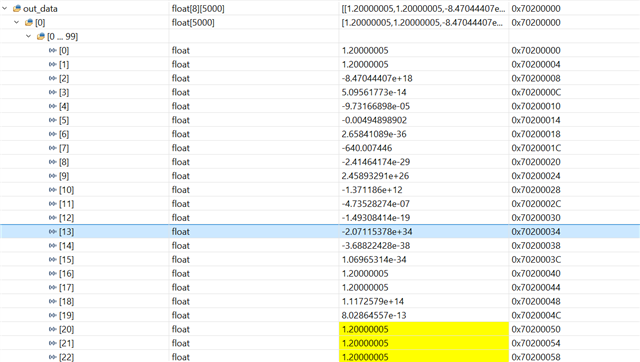Viewport: 640px width, 362px height.
Task: Select element [1] row label
Action: [64, 64]
